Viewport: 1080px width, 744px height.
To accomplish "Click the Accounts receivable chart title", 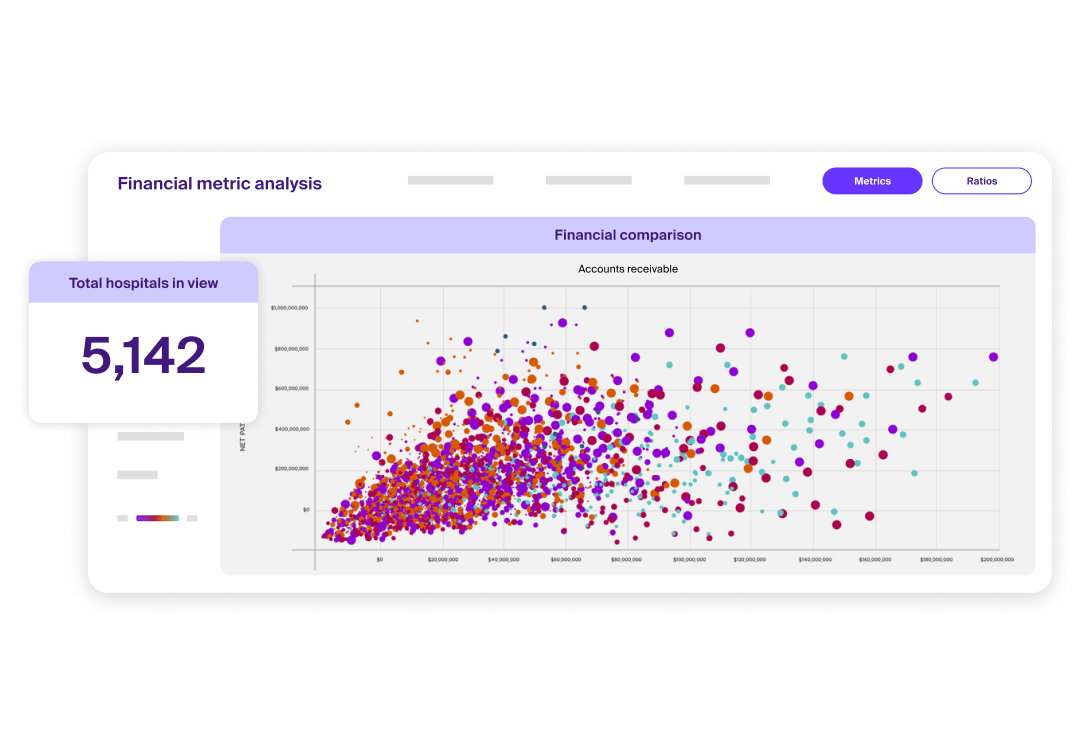I will [x=627, y=269].
